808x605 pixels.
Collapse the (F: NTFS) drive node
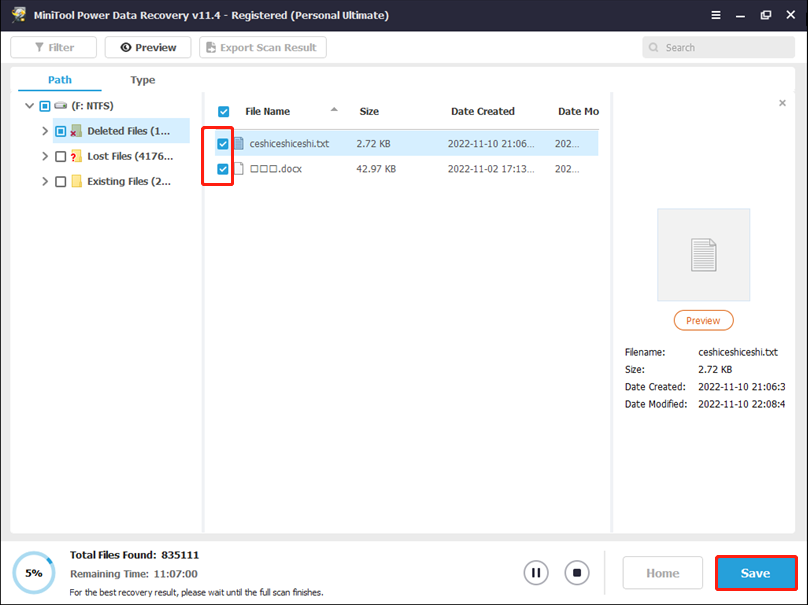click(29, 106)
